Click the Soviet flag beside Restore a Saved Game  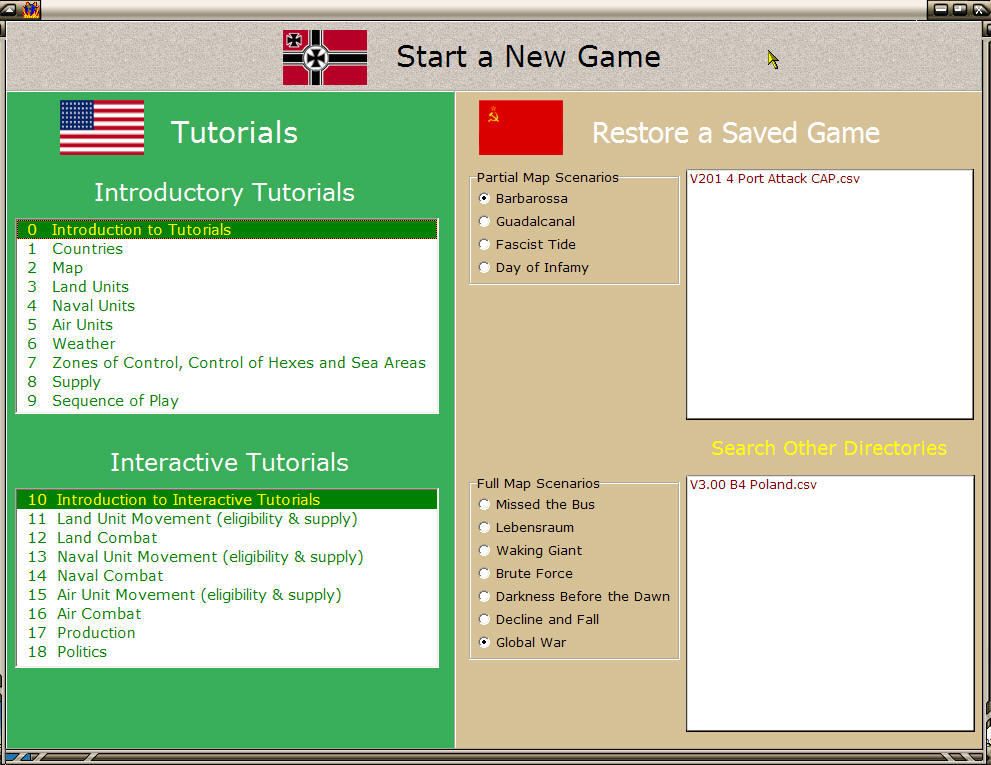pyautogui.click(x=520, y=127)
